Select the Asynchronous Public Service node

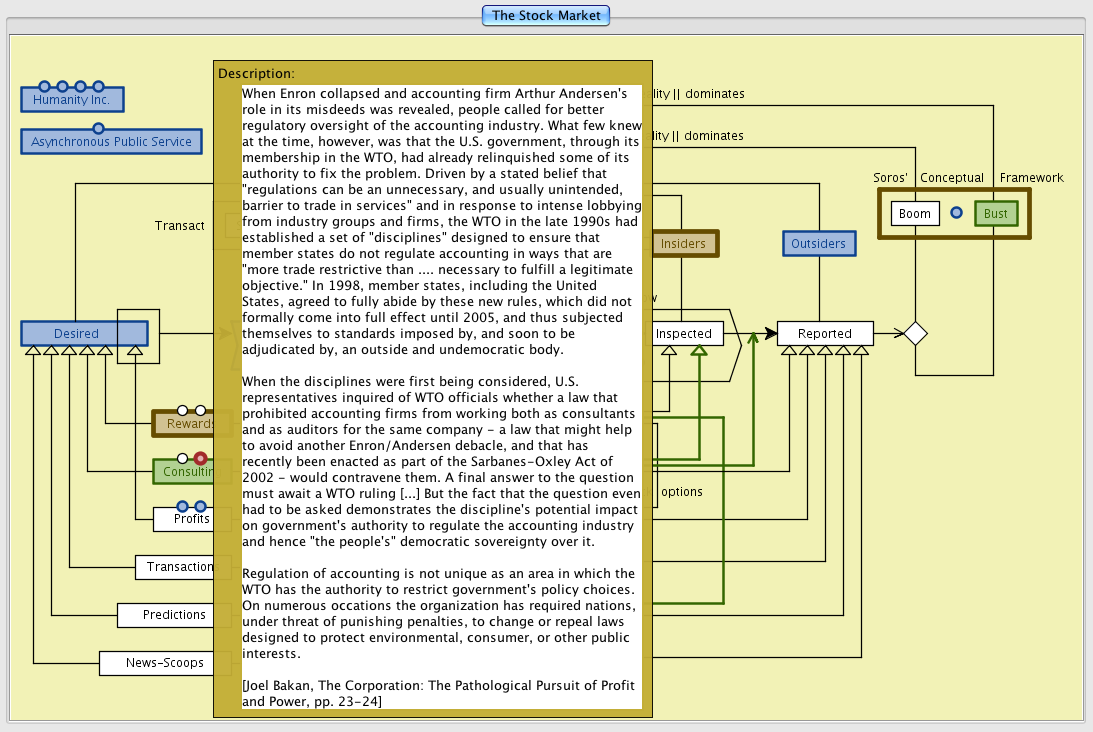tap(111, 142)
